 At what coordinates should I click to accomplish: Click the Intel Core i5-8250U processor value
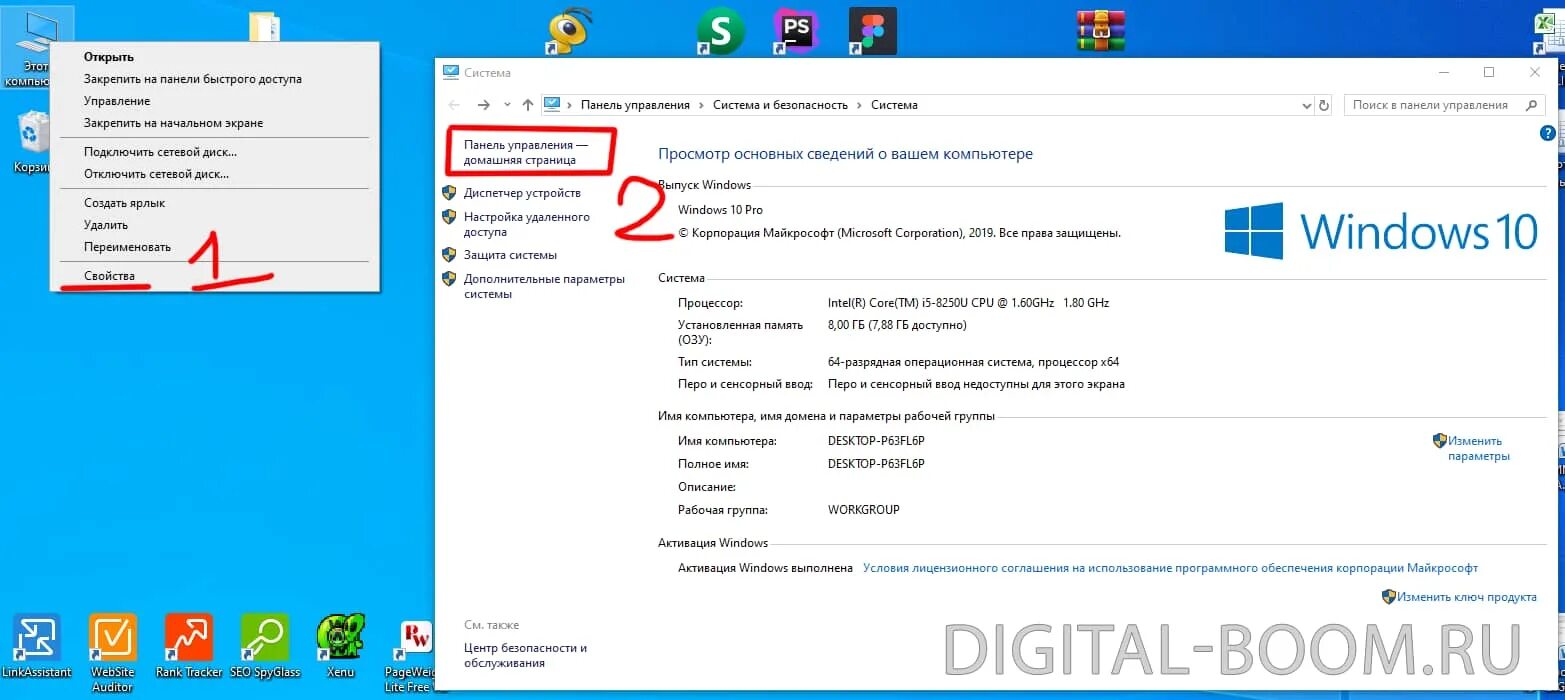(x=968, y=303)
